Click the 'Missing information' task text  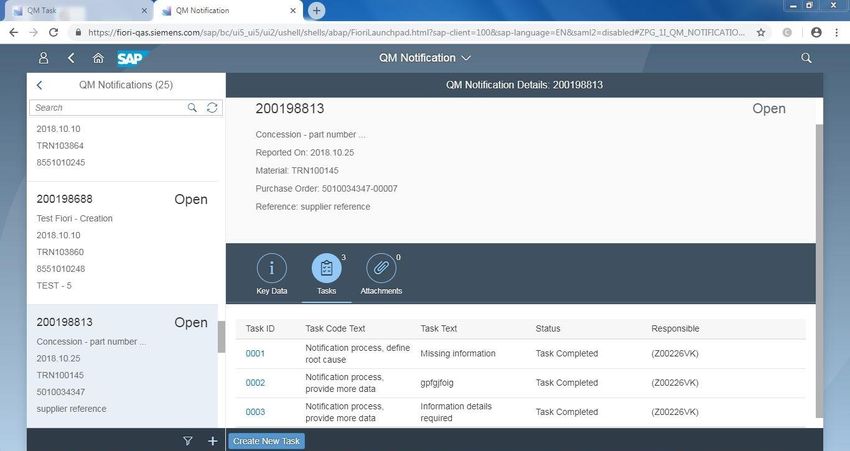(458, 353)
